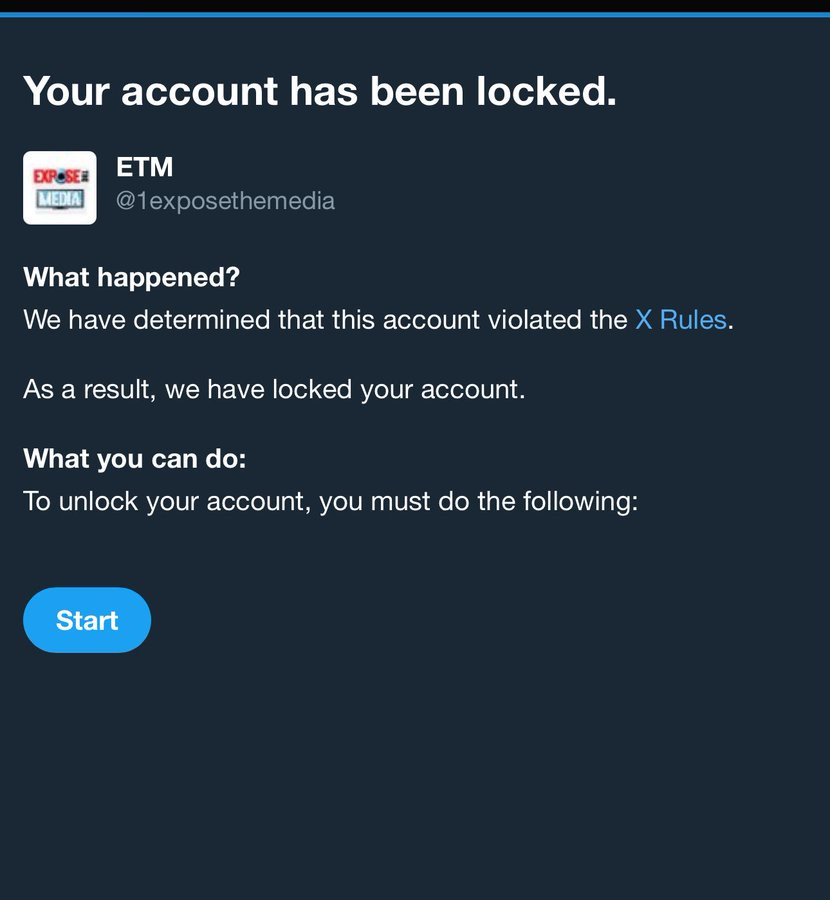This screenshot has width=830, height=900.
Task: Click the Start button
Action: (x=87, y=620)
